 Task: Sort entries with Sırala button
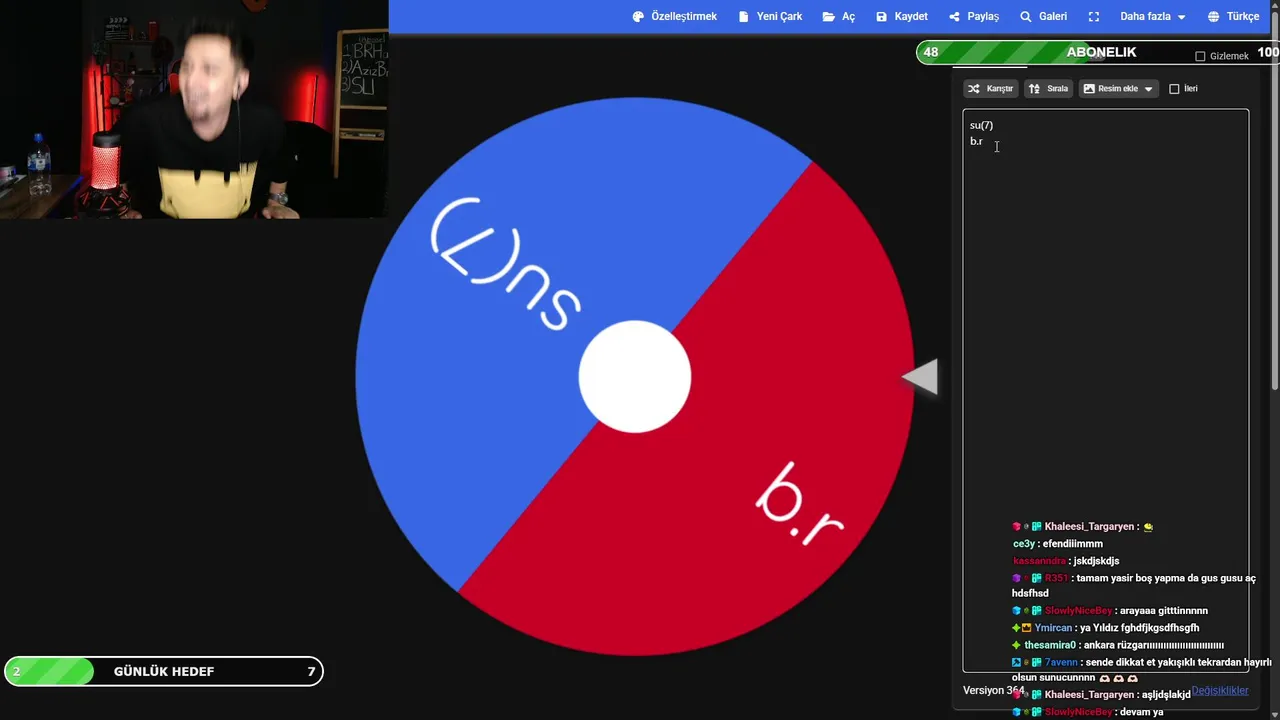tap(1049, 88)
